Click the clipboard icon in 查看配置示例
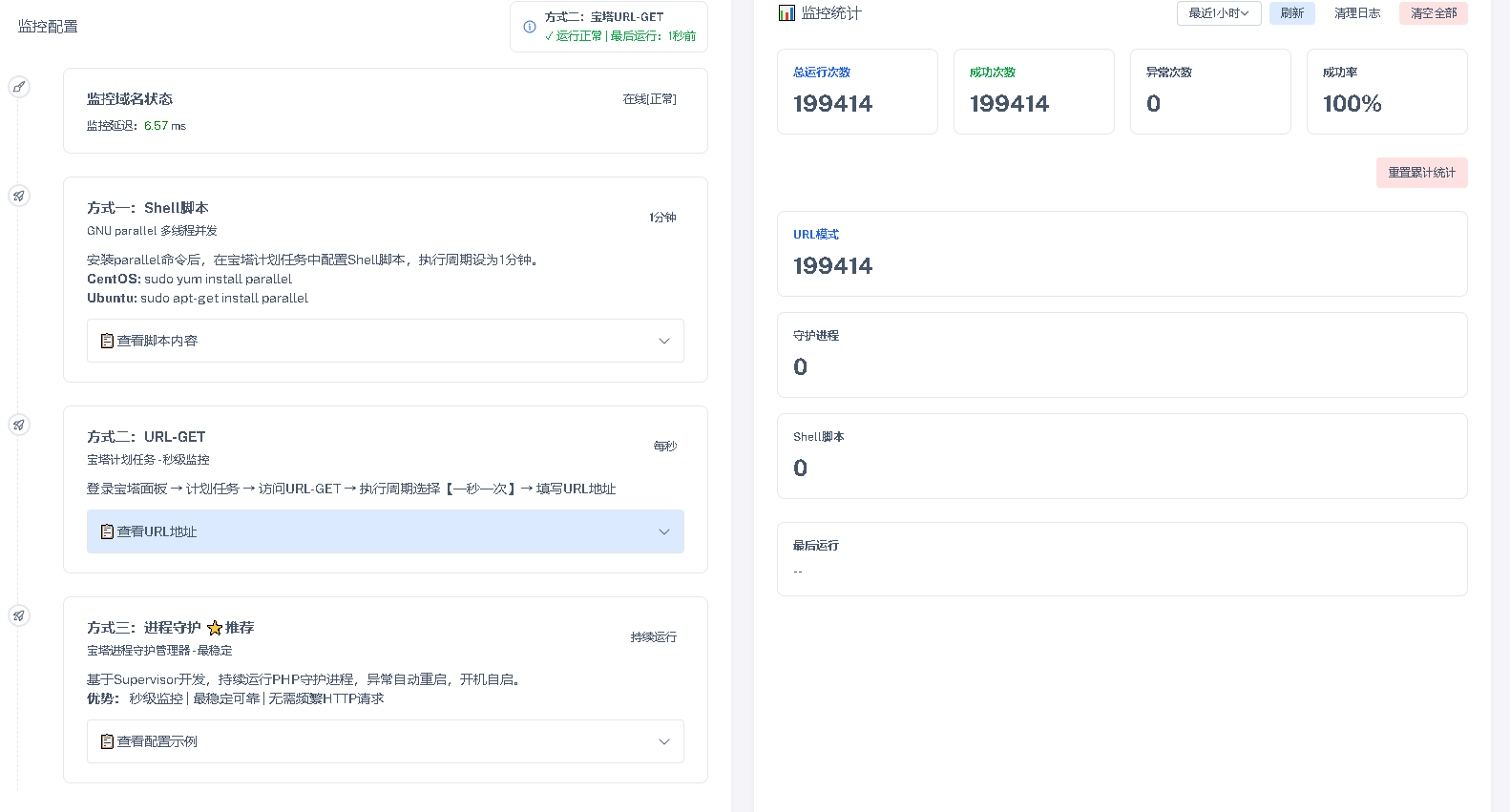The width and height of the screenshot is (1510, 812). point(107,741)
